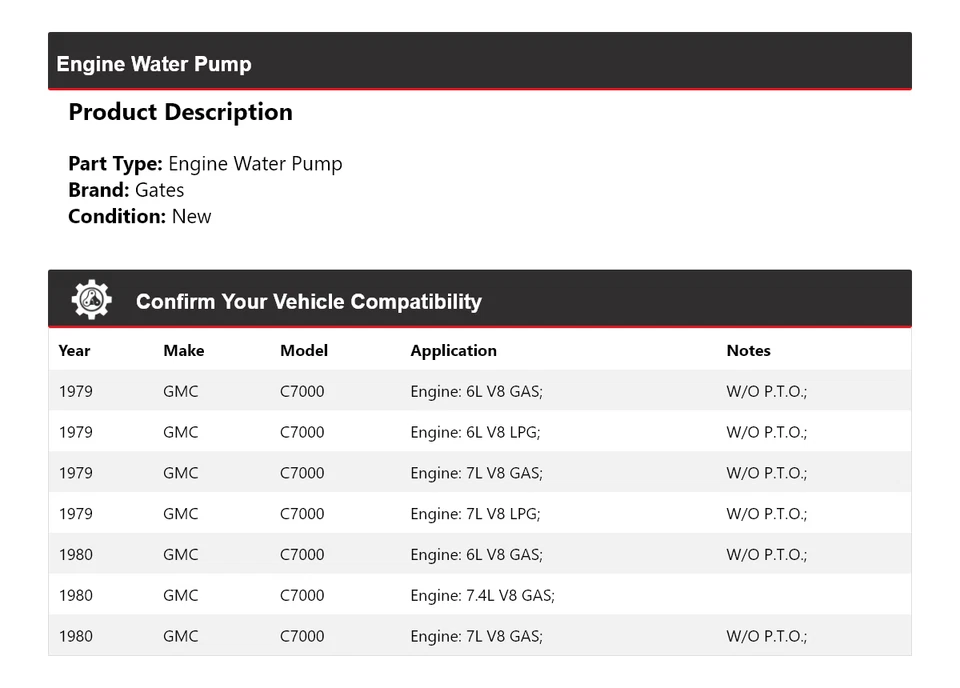Click W/O P.T.O. note in last row
This screenshot has width=960, height=688.
coord(766,636)
